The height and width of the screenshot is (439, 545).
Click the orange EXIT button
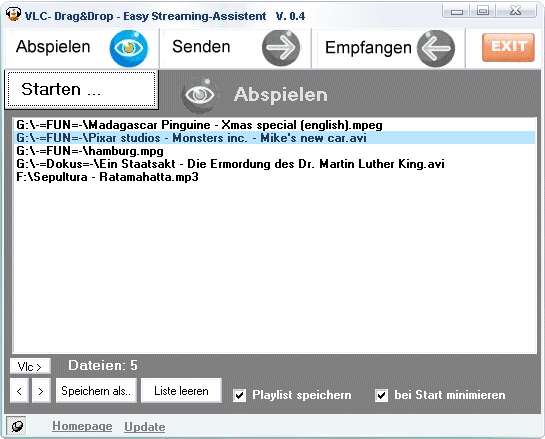[508, 48]
